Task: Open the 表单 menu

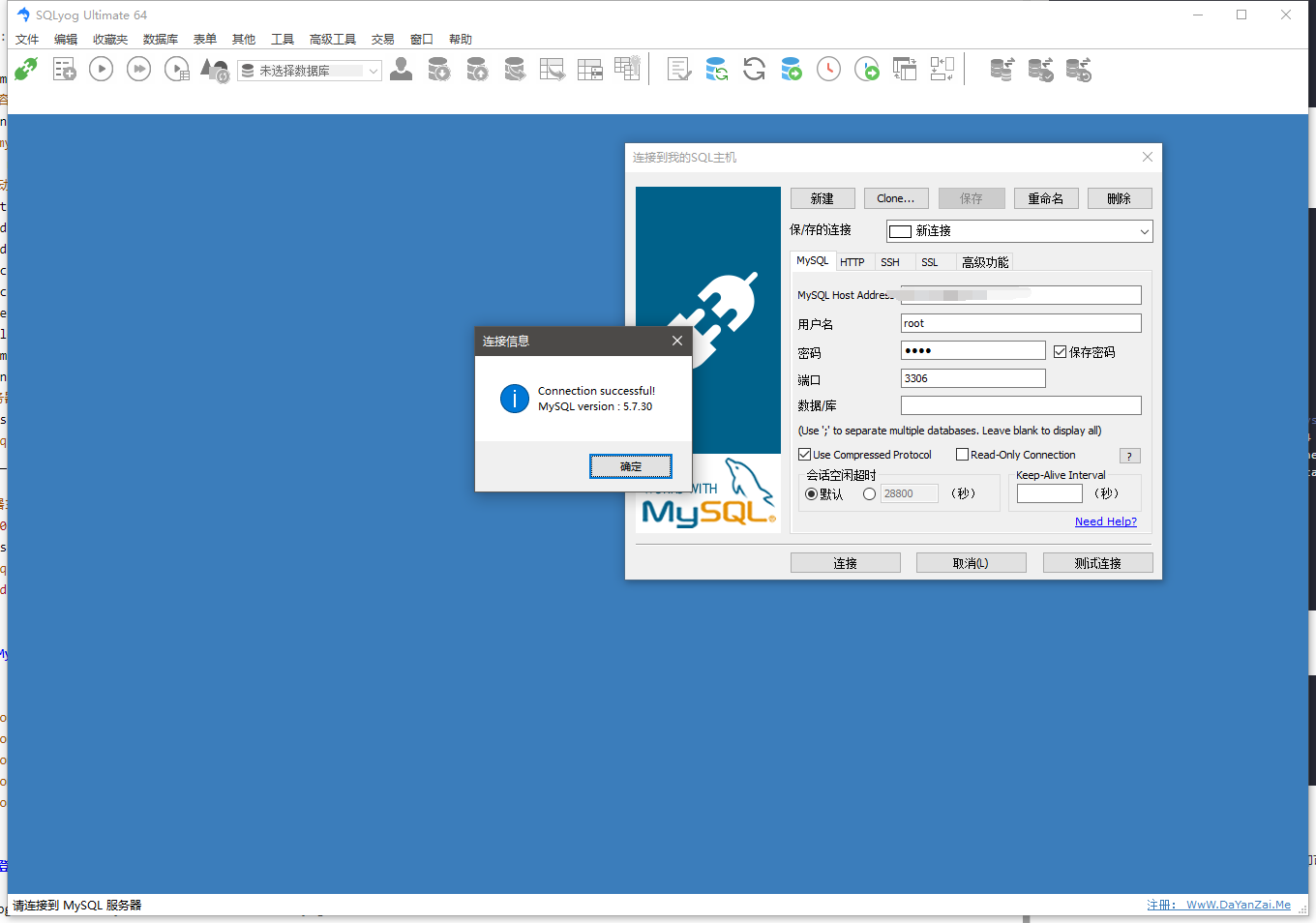Action: pyautogui.click(x=205, y=40)
